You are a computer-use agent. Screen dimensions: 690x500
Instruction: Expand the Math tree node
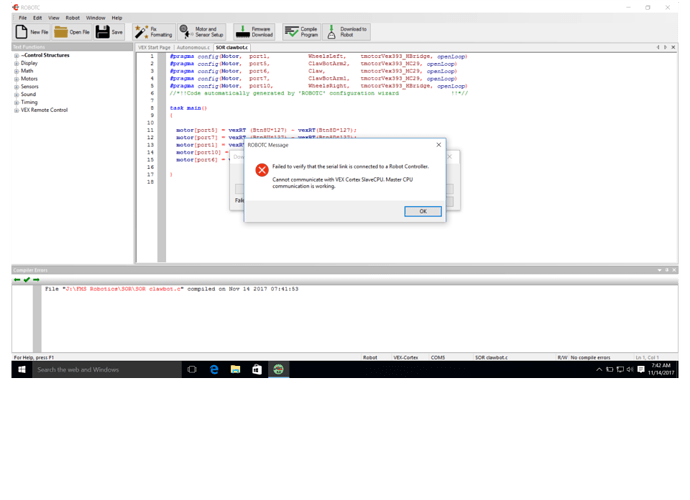click(16, 71)
